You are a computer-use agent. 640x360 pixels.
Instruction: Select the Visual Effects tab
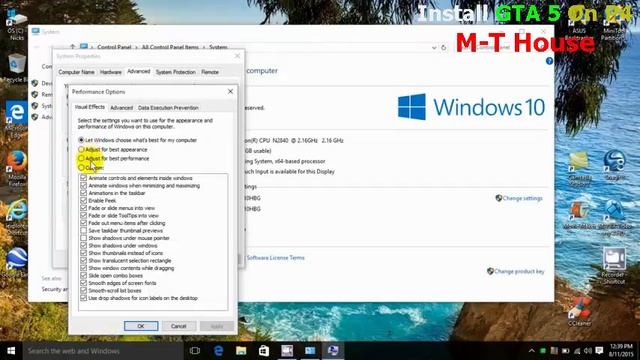(x=90, y=107)
